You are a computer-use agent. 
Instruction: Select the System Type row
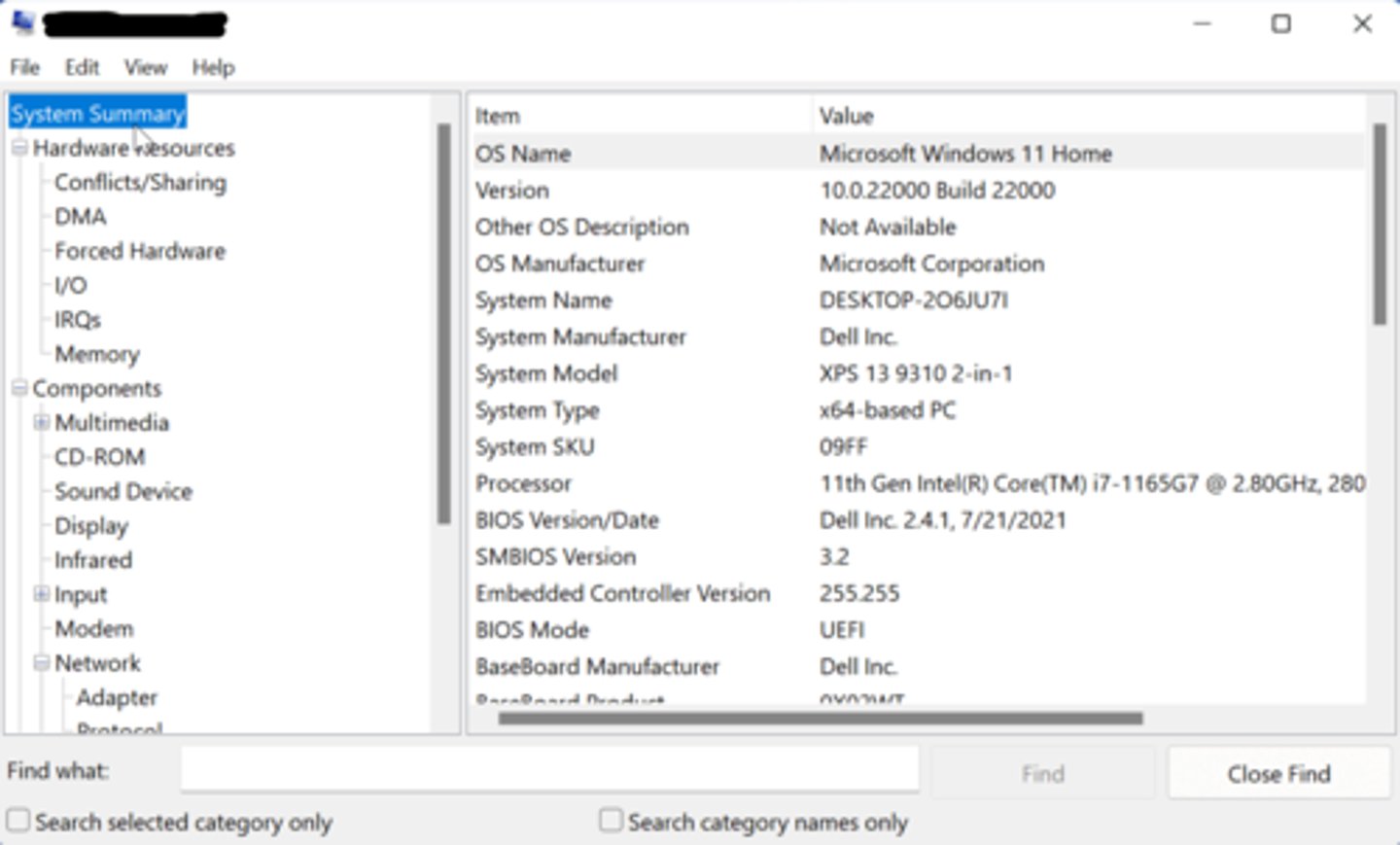pos(918,410)
